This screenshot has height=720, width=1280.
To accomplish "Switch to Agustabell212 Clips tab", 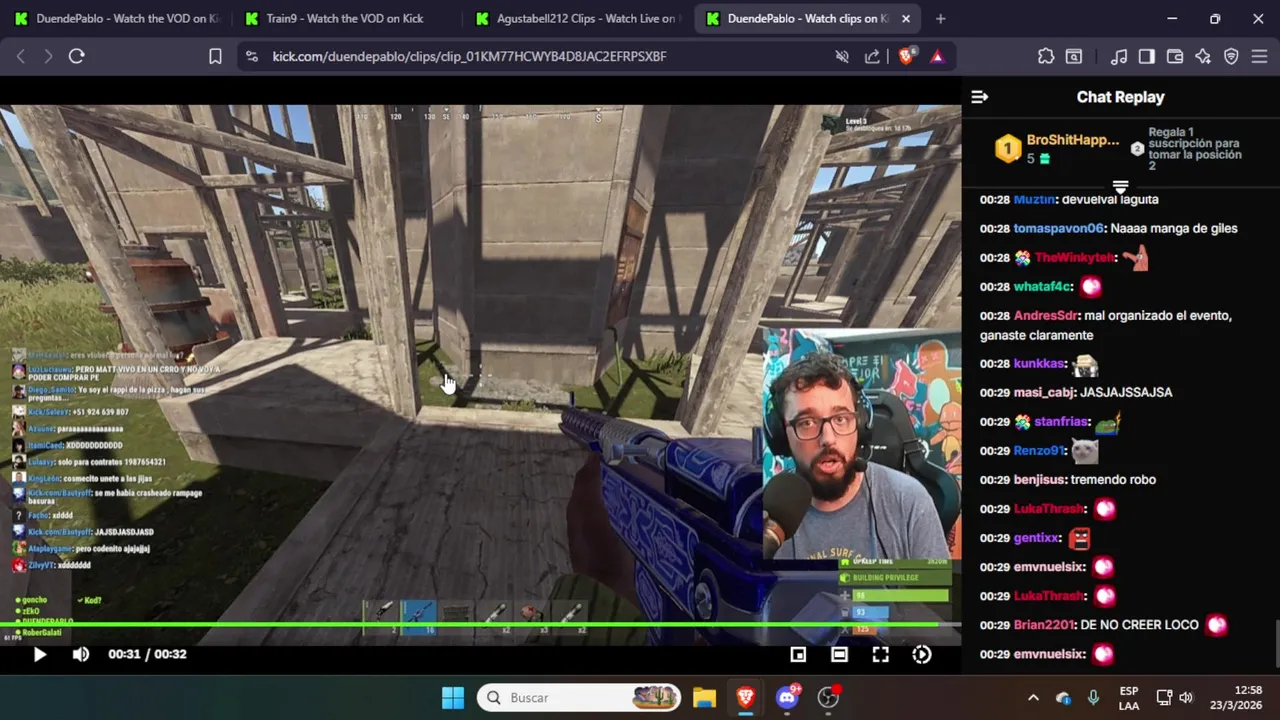I will click(x=578, y=18).
